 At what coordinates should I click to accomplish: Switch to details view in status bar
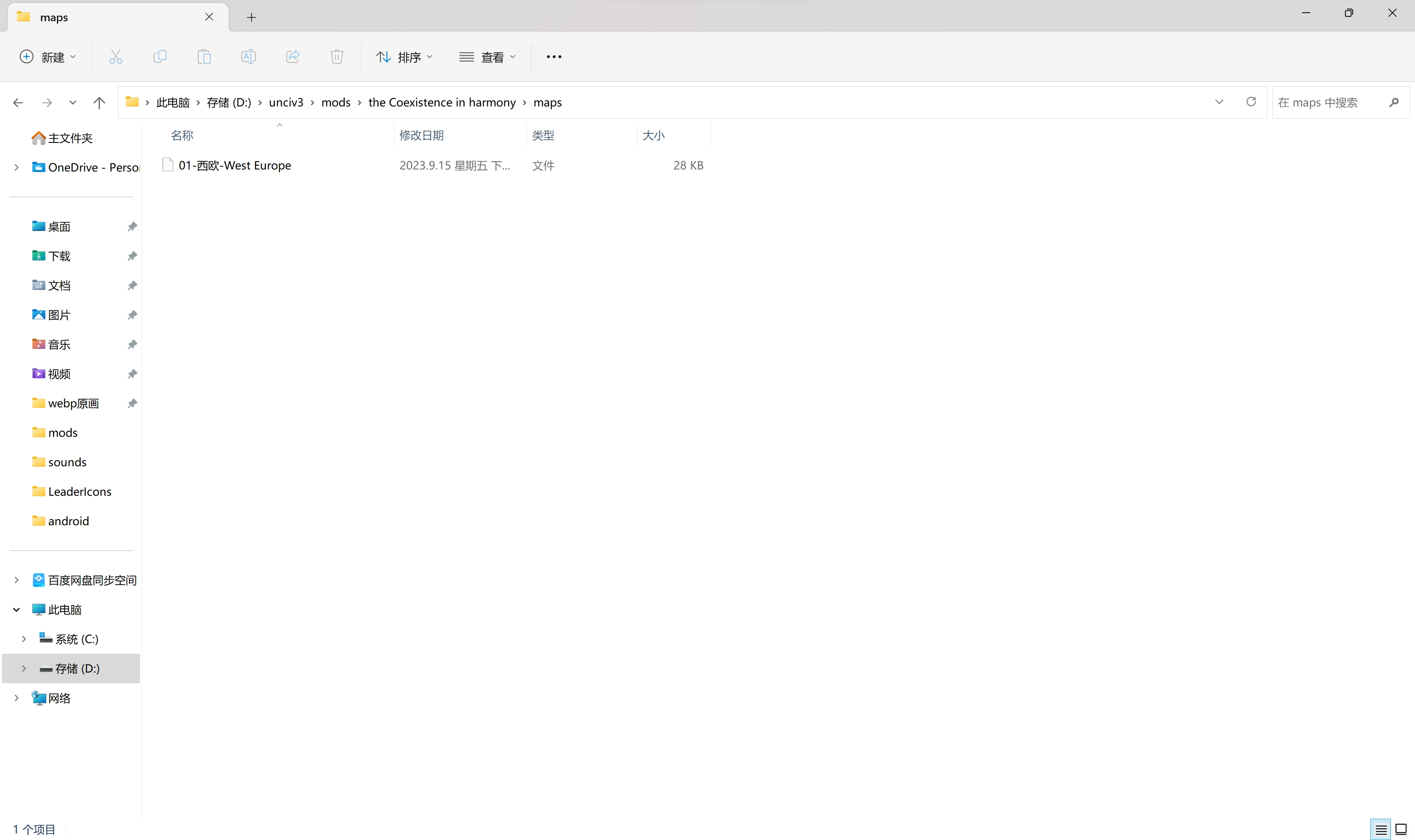pyautogui.click(x=1381, y=829)
